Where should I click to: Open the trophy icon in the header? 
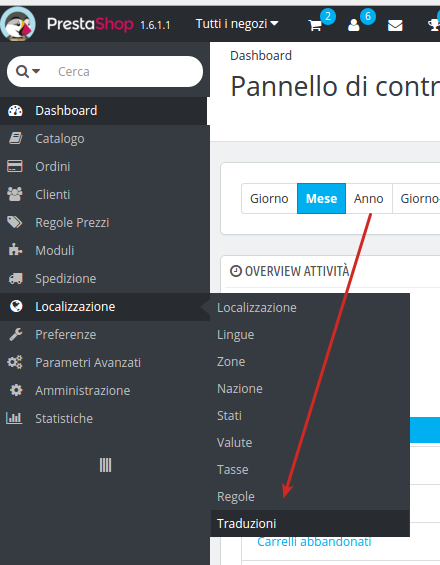click(434, 26)
